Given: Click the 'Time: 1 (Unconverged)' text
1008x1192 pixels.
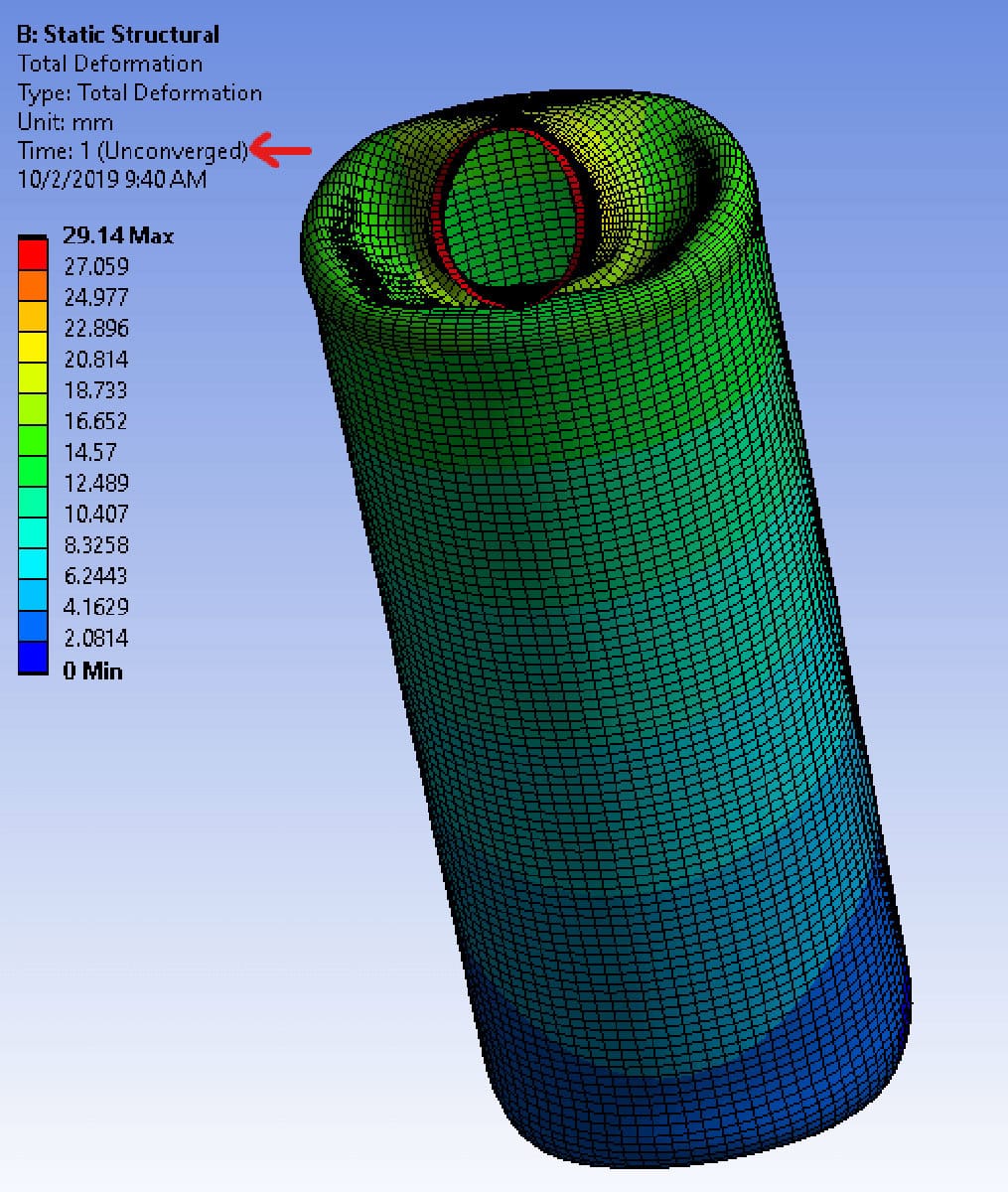Looking at the screenshot, I should tap(132, 151).
